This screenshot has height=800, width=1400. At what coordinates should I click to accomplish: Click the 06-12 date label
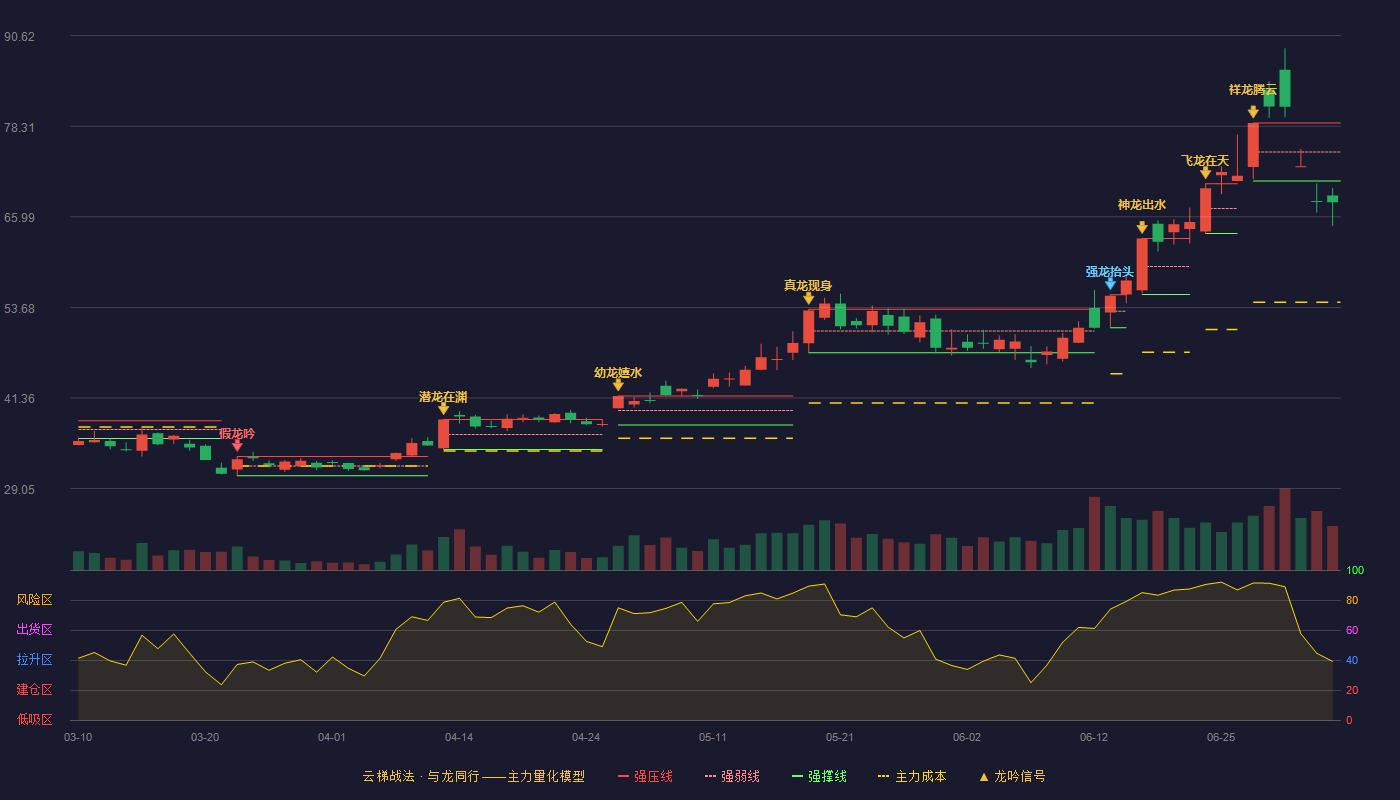(x=1094, y=737)
